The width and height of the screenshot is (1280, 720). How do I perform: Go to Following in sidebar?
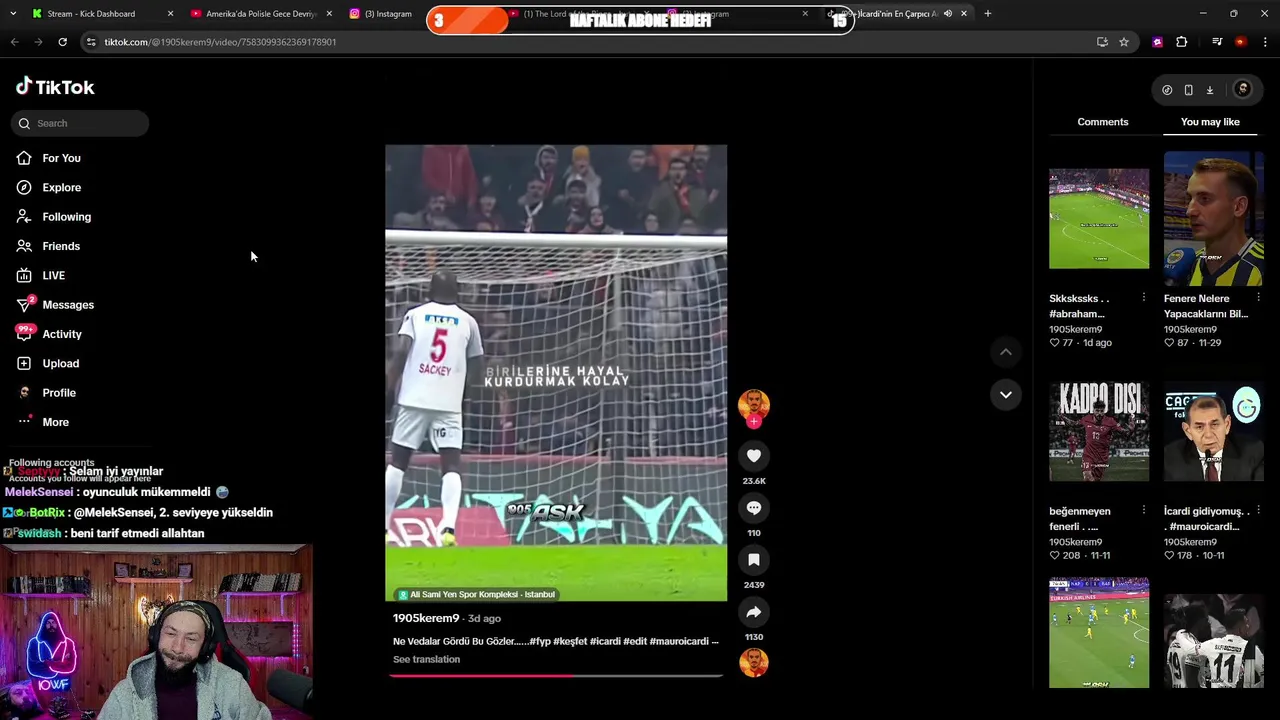66,217
